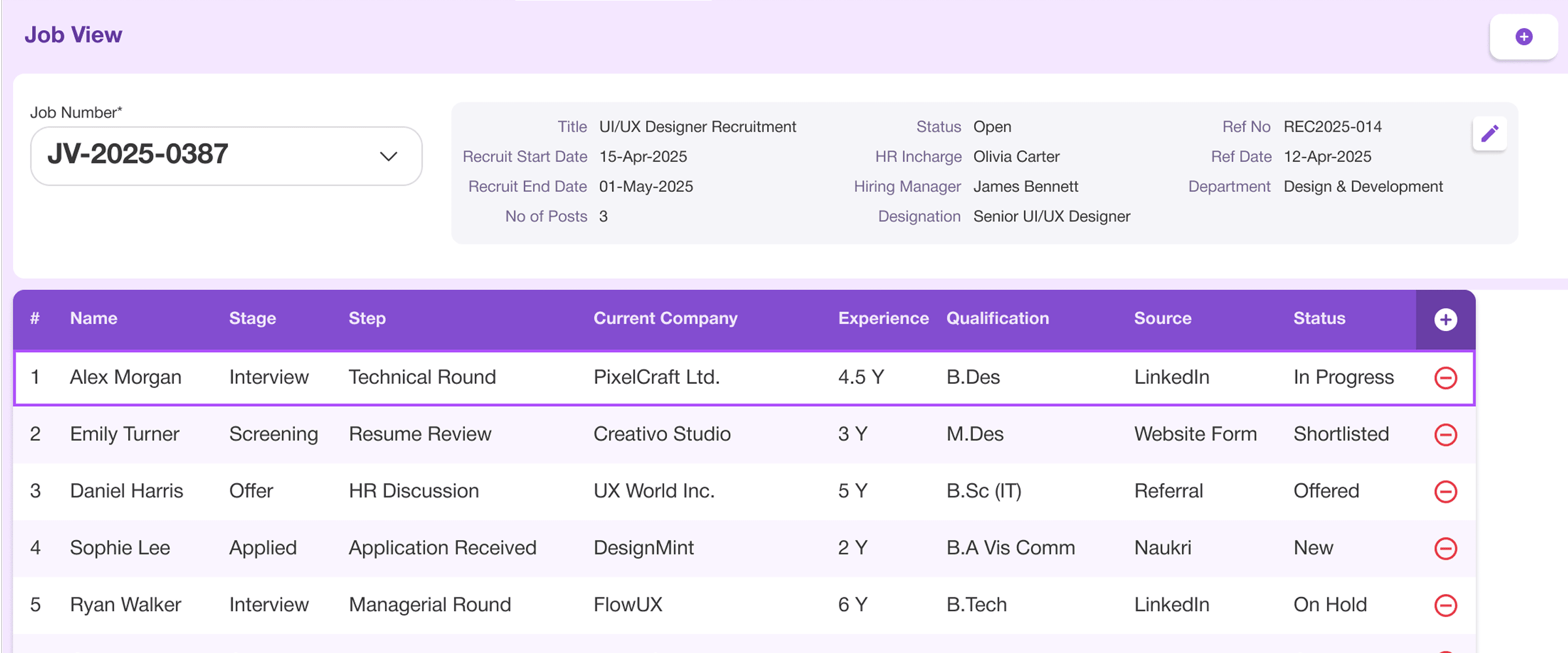Click the B.Sc (IT) qualification cell
1568x653 pixels.
(983, 490)
